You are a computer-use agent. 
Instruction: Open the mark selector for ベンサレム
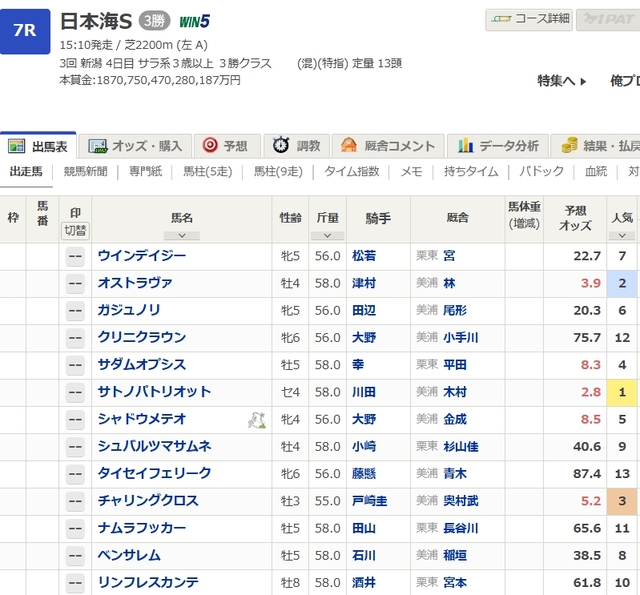(75, 556)
